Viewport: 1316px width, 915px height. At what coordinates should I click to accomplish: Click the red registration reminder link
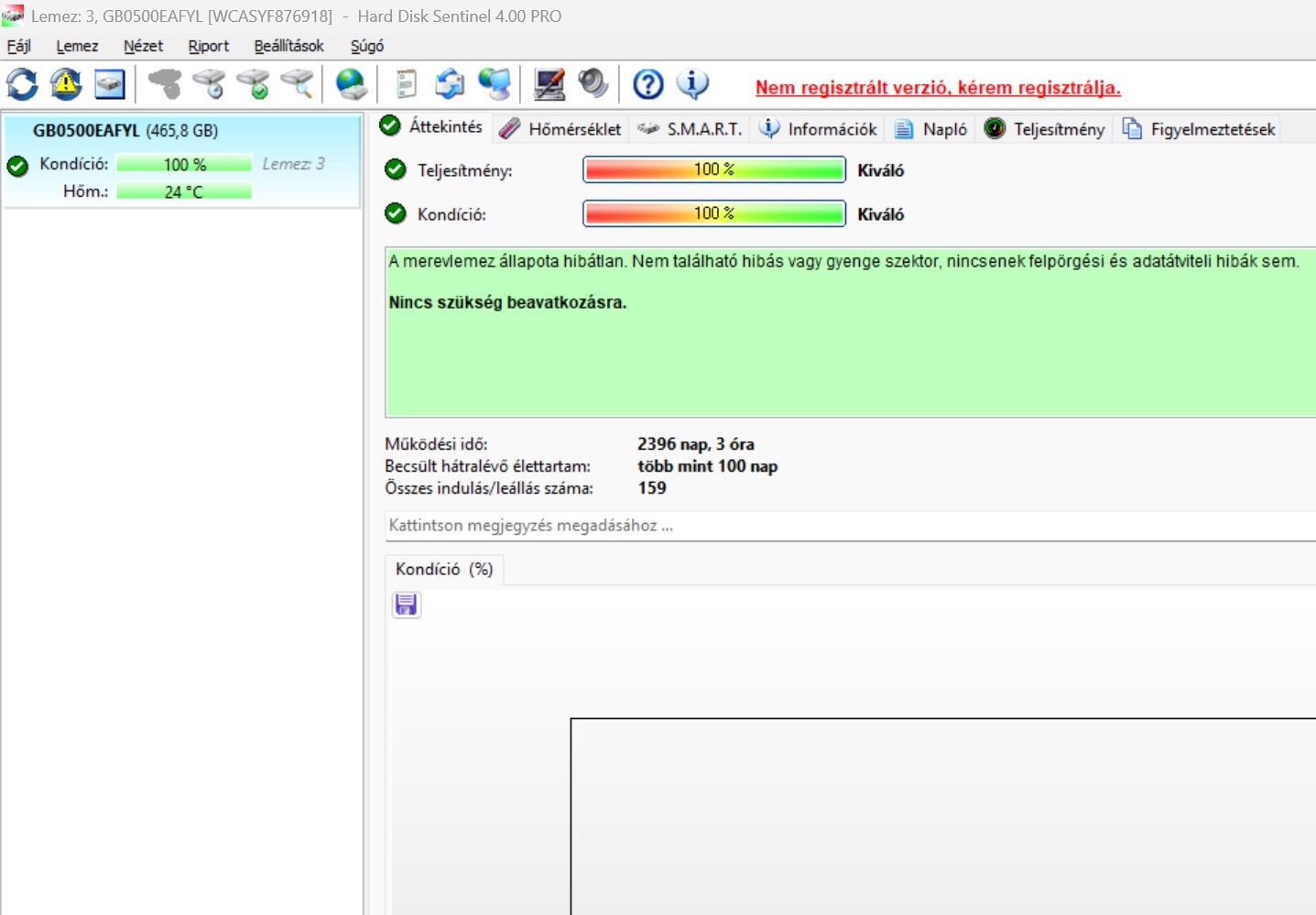[938, 88]
